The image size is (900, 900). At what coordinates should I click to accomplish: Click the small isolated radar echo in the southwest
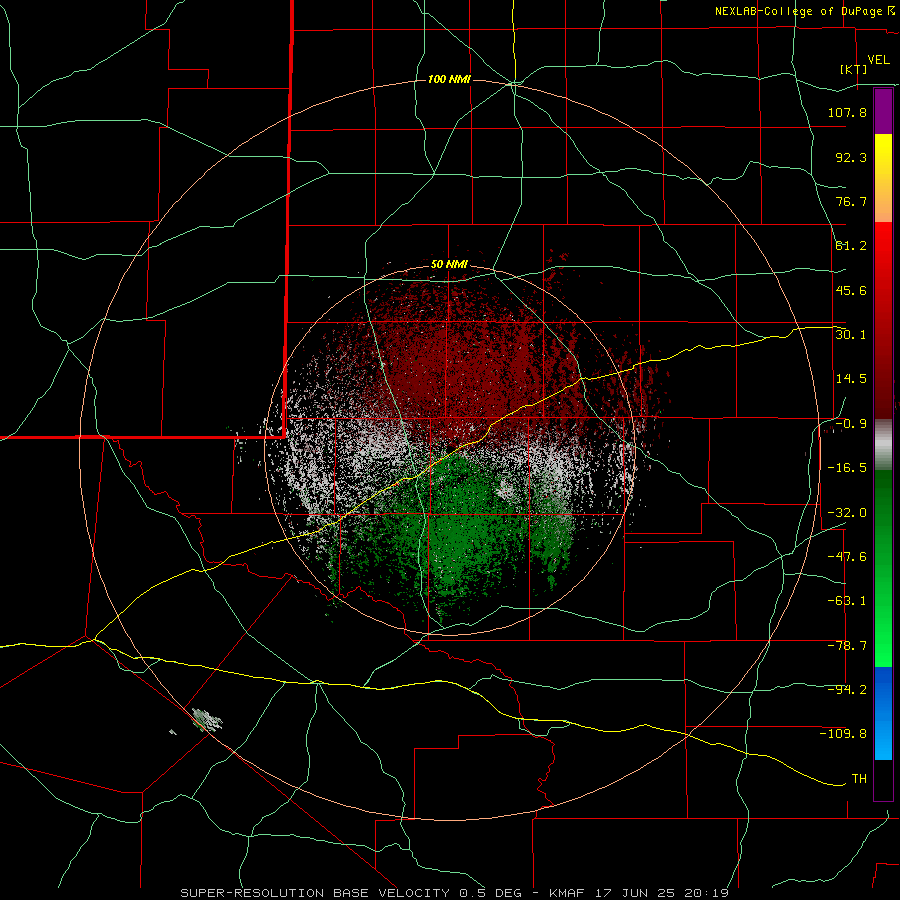[x=207, y=719]
